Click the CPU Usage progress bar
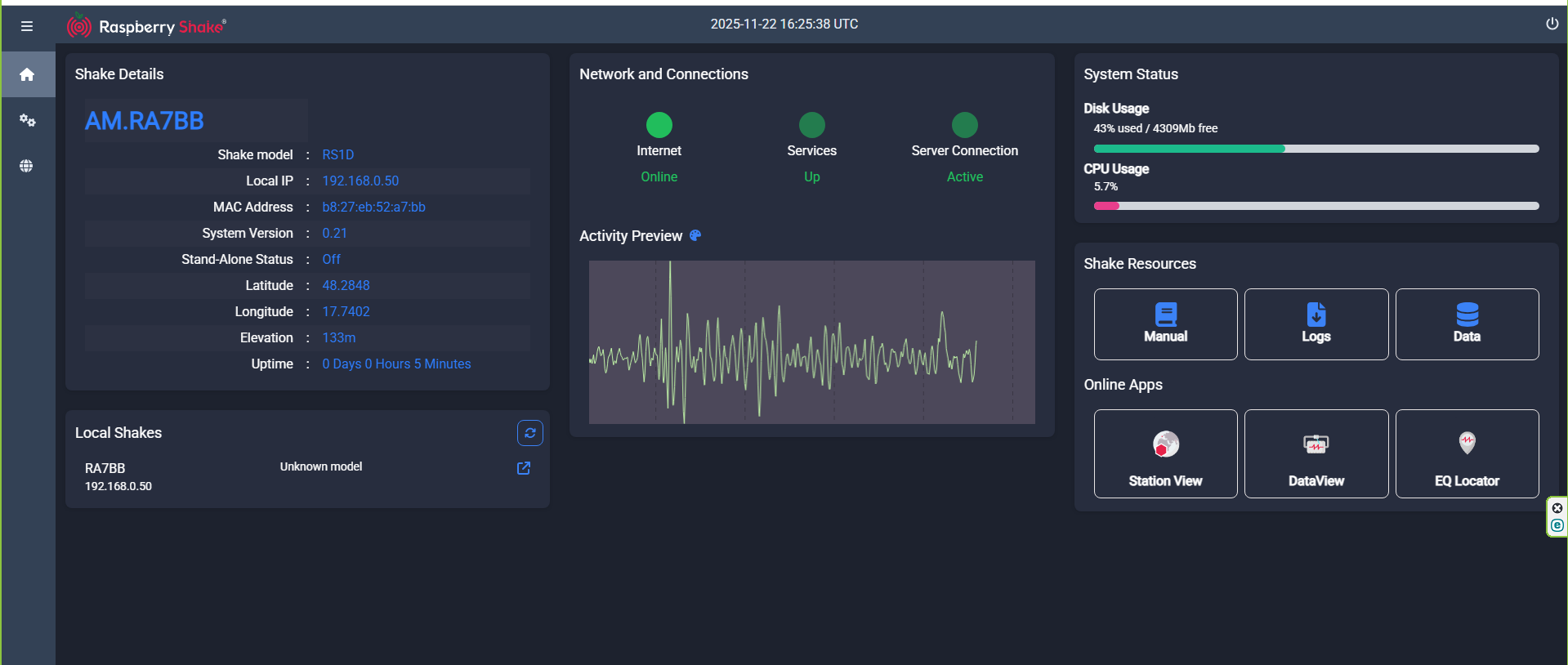Image resolution: width=1568 pixels, height=665 pixels. [1316, 206]
